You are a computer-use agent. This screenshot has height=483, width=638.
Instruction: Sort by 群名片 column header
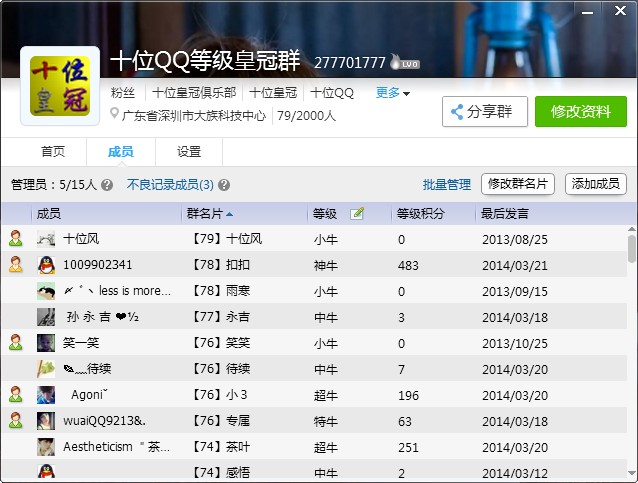coord(210,214)
